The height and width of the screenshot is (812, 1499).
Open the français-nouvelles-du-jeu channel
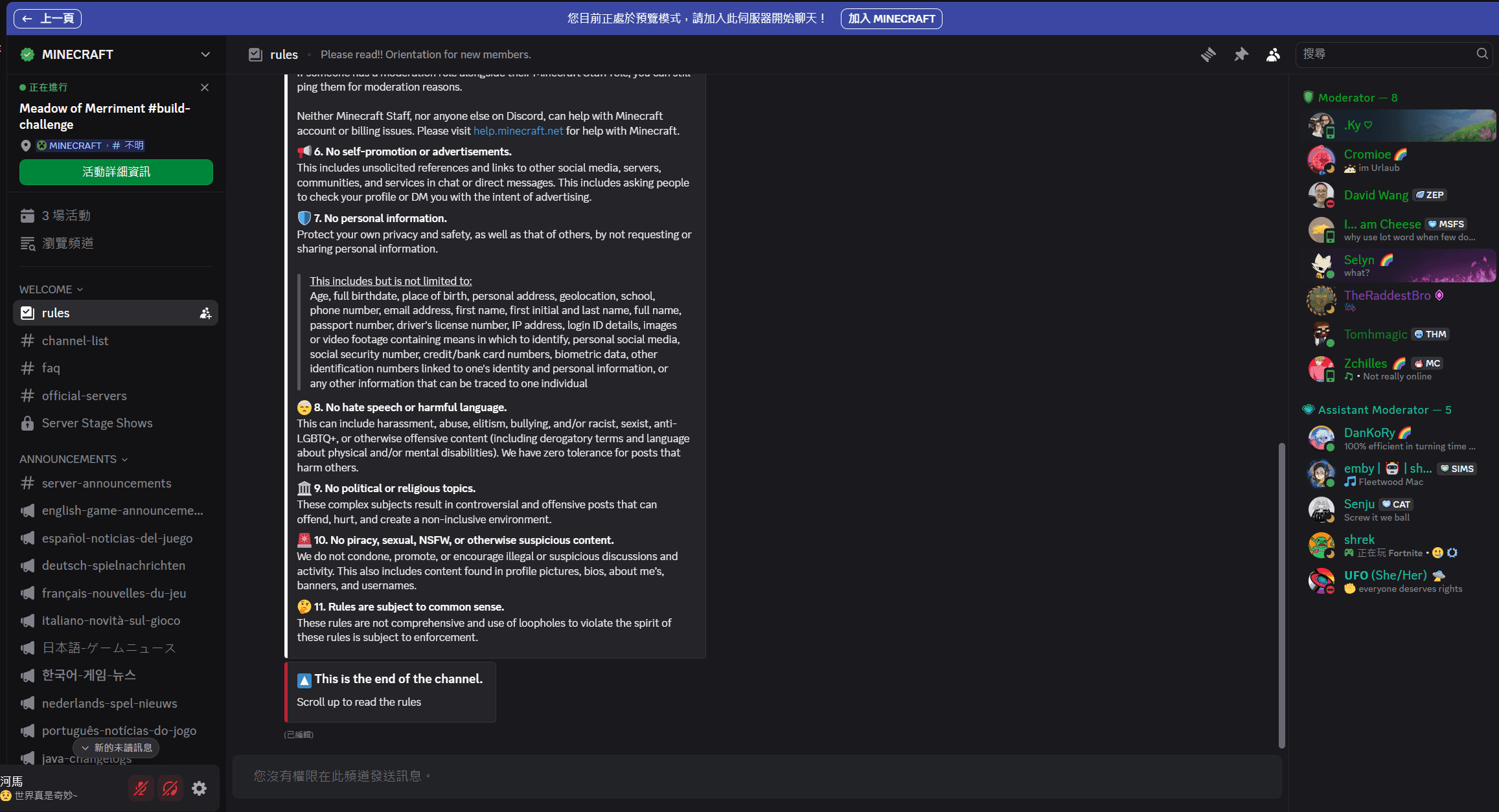click(x=115, y=593)
